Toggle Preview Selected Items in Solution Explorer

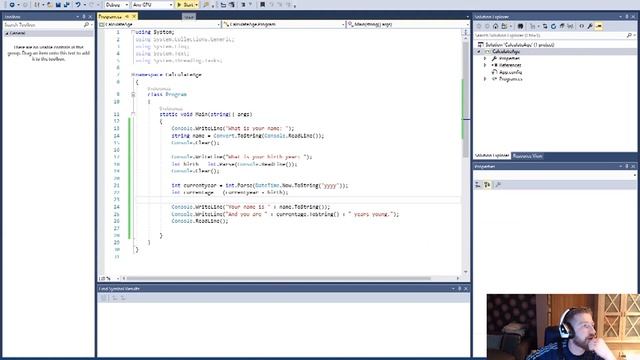599,26
